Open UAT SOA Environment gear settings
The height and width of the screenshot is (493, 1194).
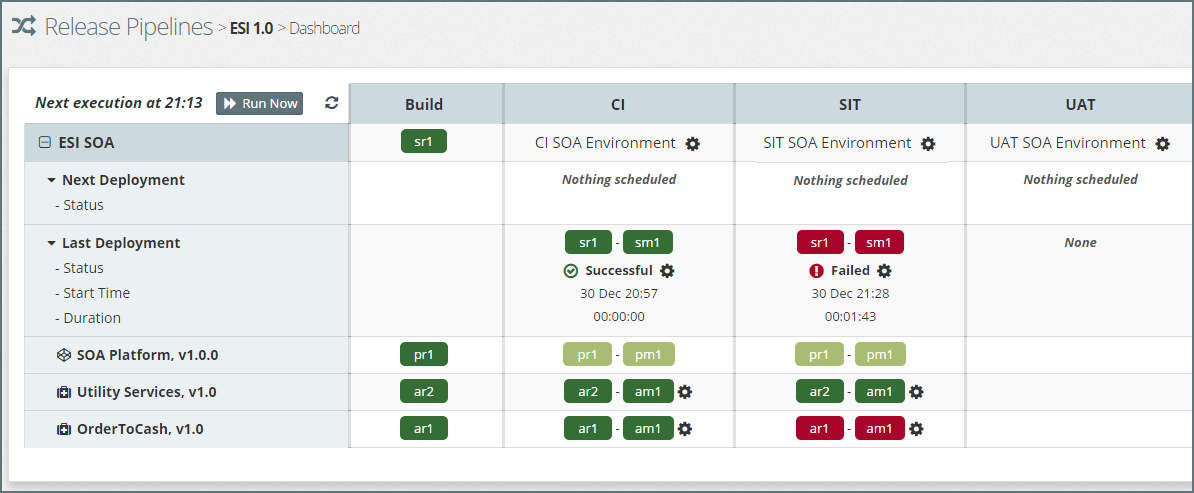coord(1162,144)
